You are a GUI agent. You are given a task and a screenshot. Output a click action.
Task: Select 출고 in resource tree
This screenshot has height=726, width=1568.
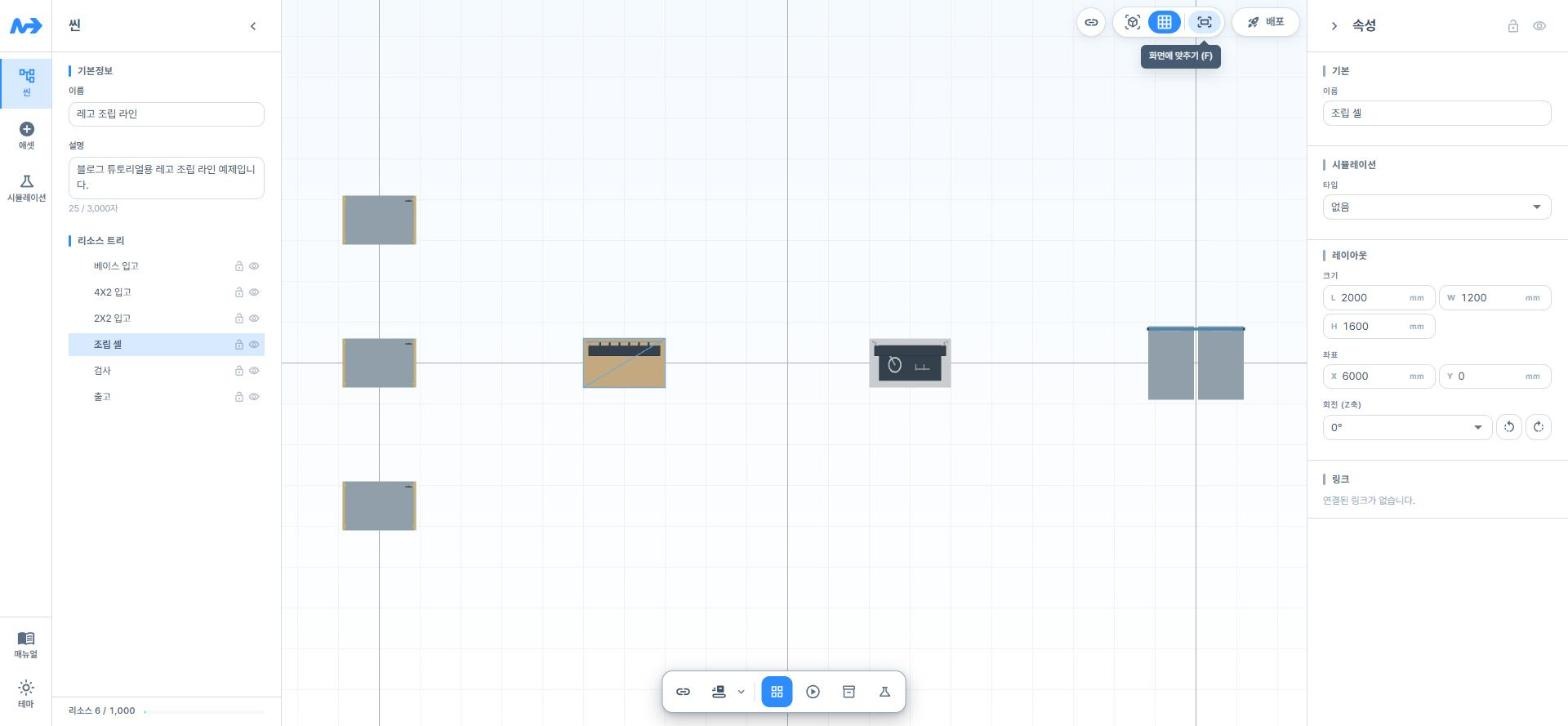166,396
